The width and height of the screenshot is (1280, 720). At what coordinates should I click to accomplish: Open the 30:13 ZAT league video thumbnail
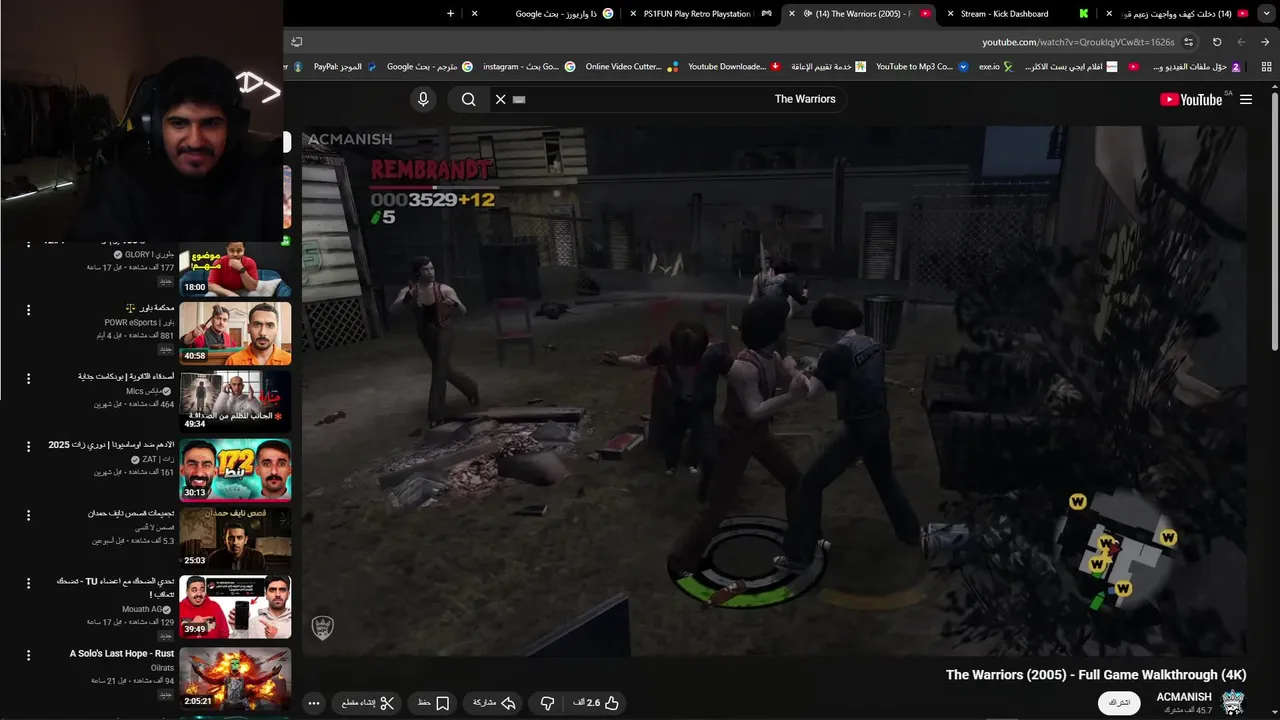pos(235,470)
